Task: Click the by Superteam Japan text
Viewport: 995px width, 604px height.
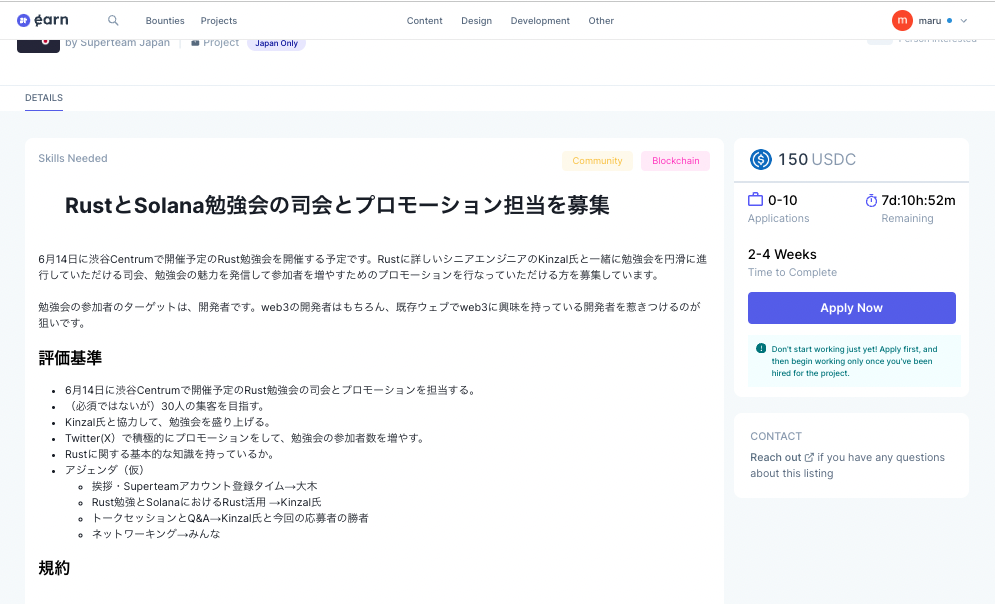Action: tap(117, 43)
